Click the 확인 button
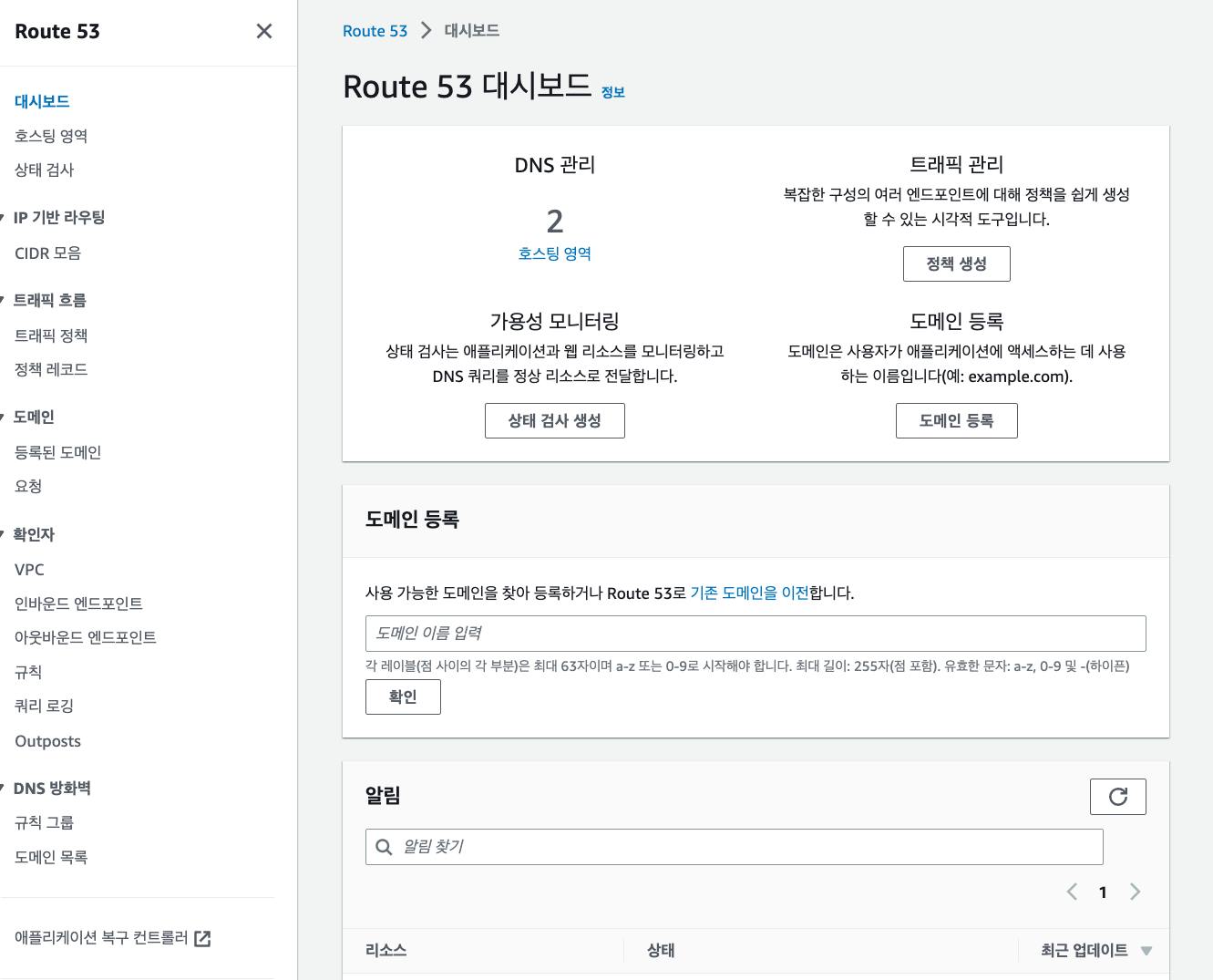1213x980 pixels. [403, 696]
